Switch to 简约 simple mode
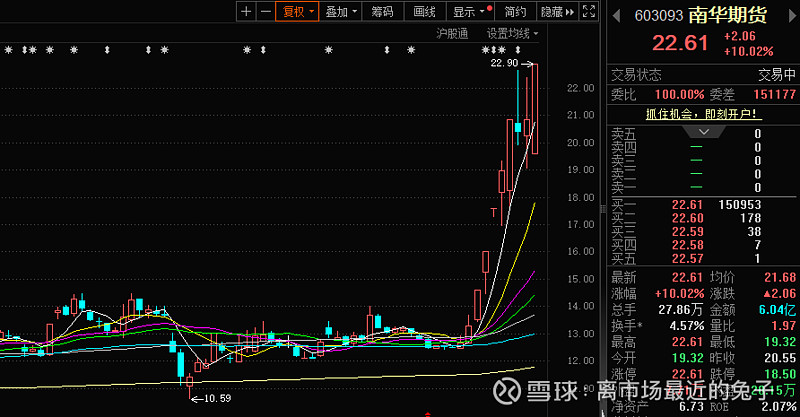 point(515,11)
